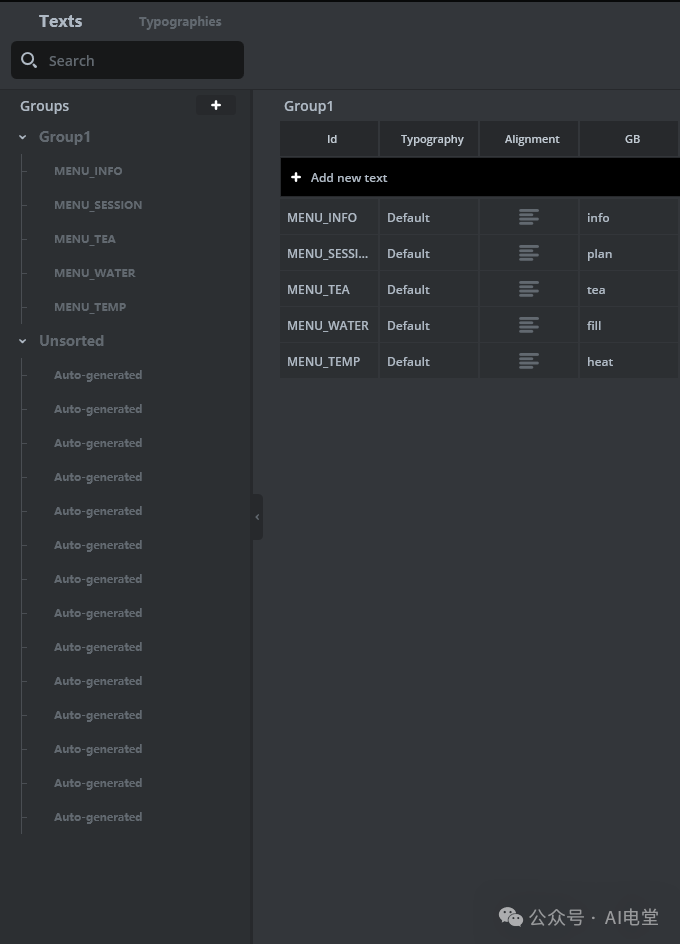Open the Default typography selector for MENU_TEA

click(428, 289)
